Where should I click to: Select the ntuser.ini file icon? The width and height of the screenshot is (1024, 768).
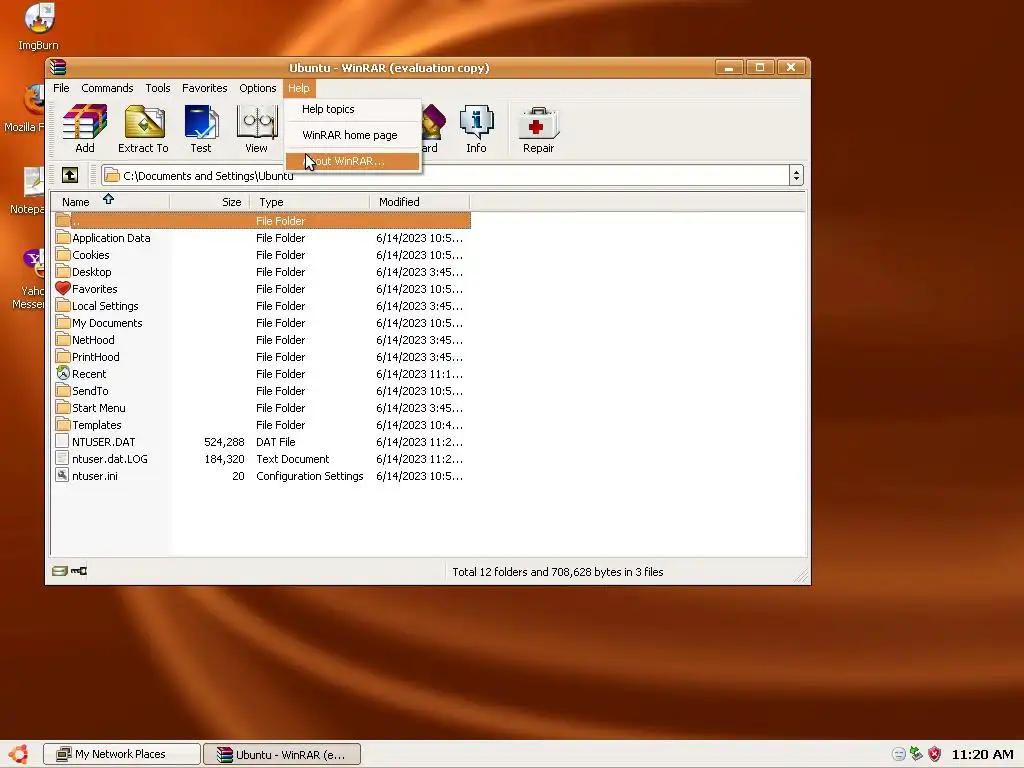click(x=62, y=475)
